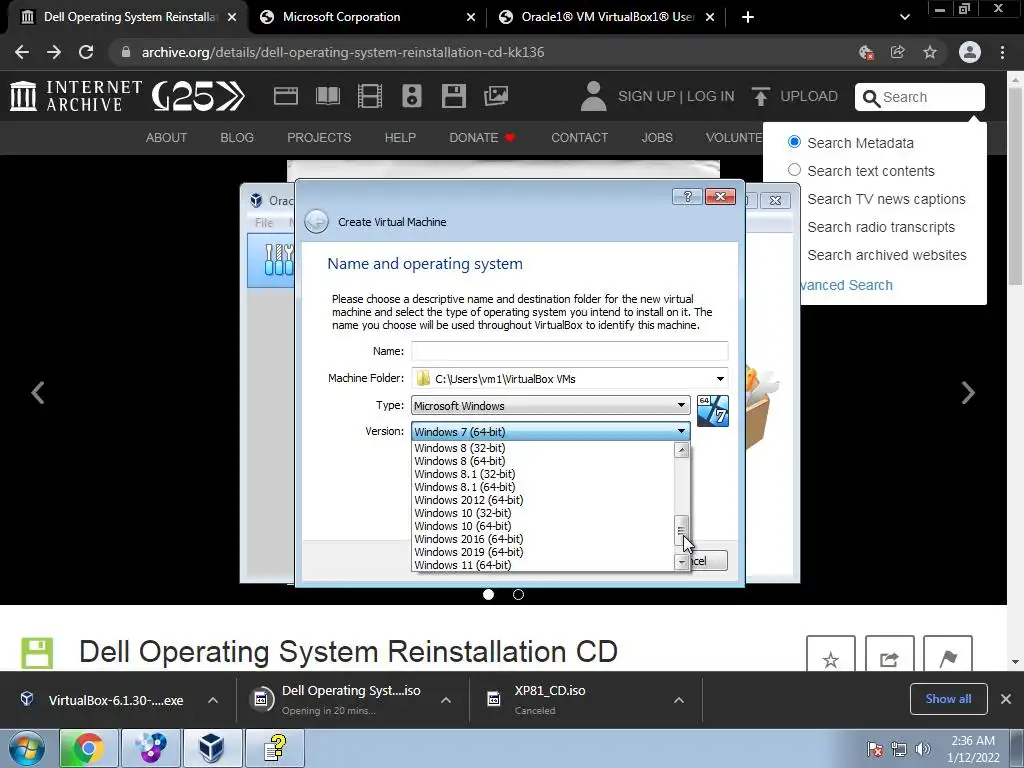Screen dimensions: 1024x768
Task: Click the browser forward arrow
Action: (x=54, y=52)
